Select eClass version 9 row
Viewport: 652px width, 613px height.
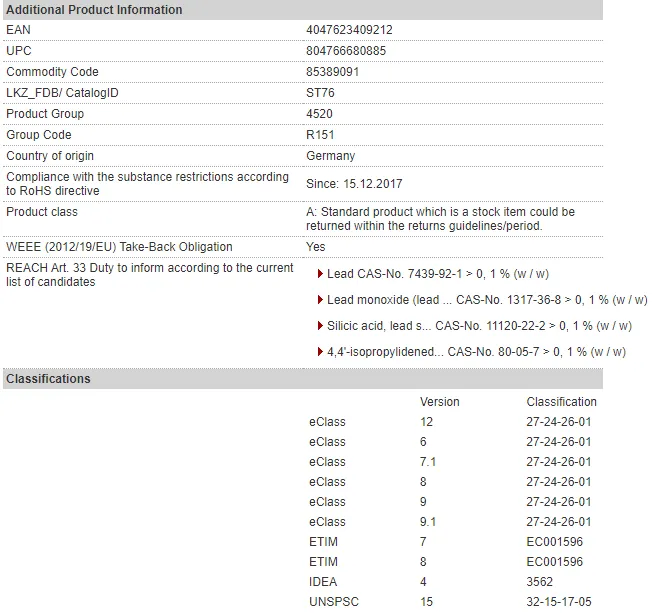pos(450,502)
